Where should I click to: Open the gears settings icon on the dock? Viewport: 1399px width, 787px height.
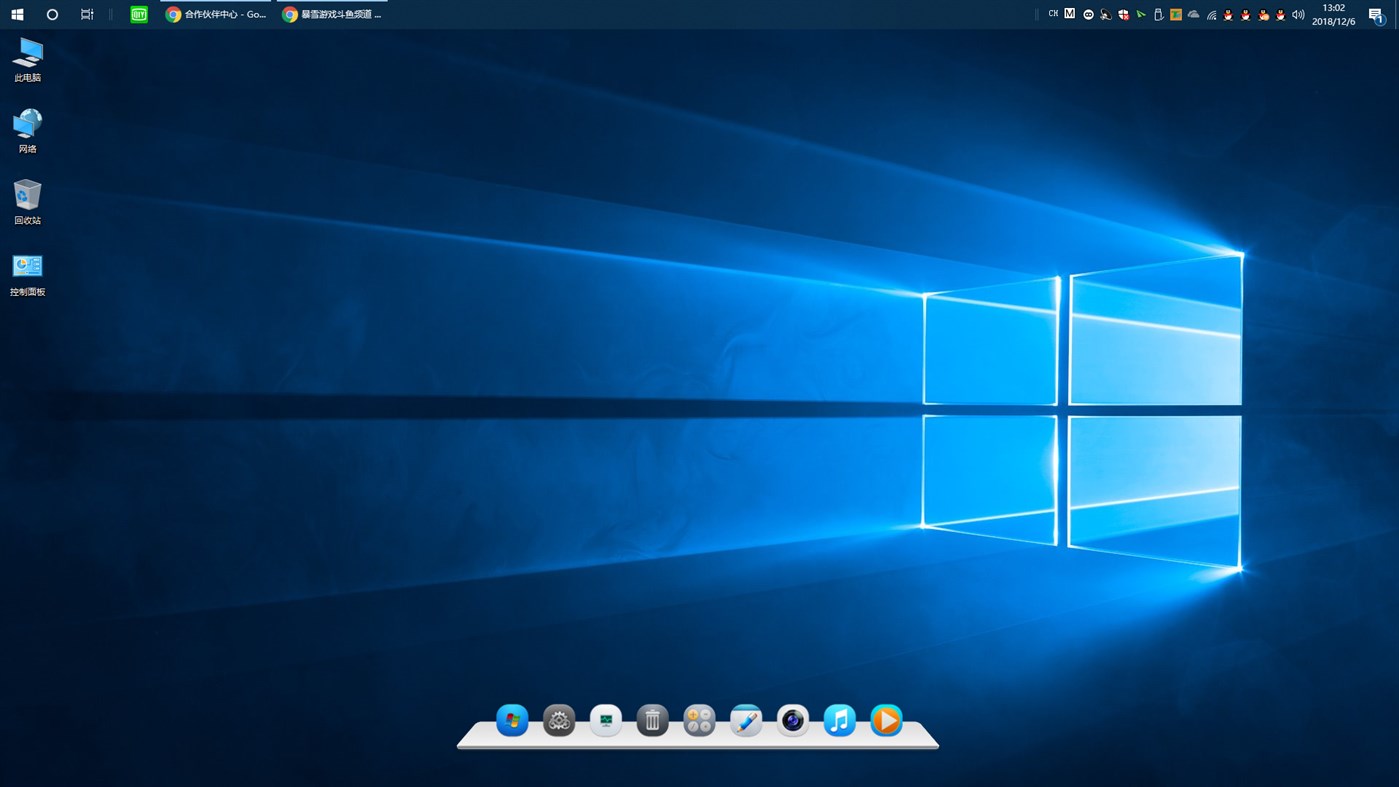pyautogui.click(x=559, y=719)
